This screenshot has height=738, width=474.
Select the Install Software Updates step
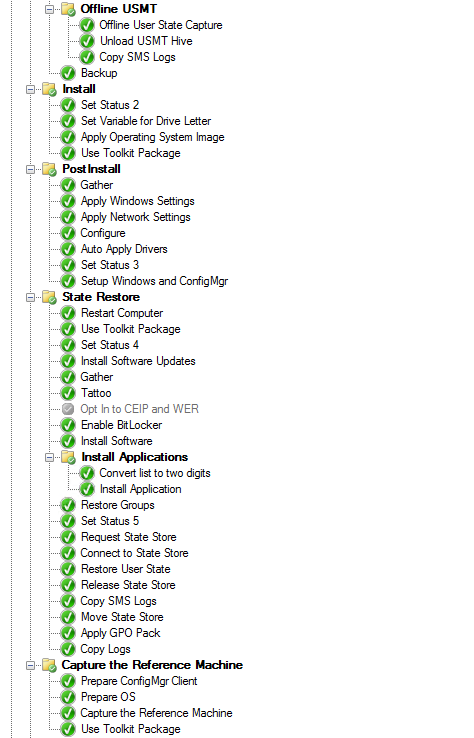(x=138, y=361)
